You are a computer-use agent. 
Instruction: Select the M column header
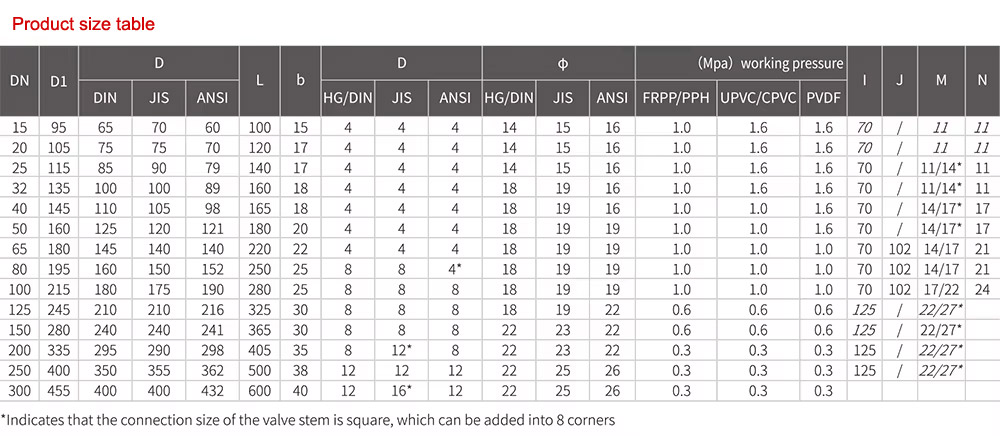941,80
